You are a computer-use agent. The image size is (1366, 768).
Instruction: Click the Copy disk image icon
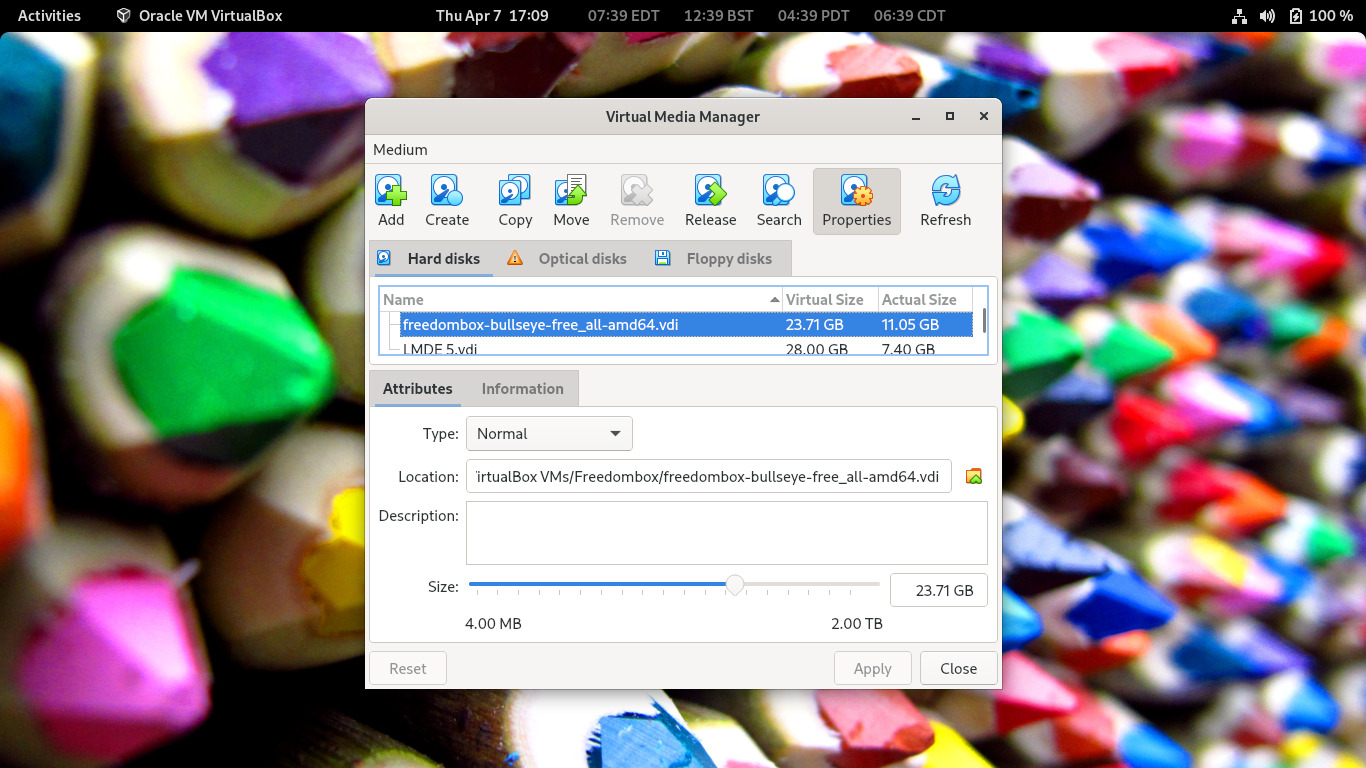[515, 190]
